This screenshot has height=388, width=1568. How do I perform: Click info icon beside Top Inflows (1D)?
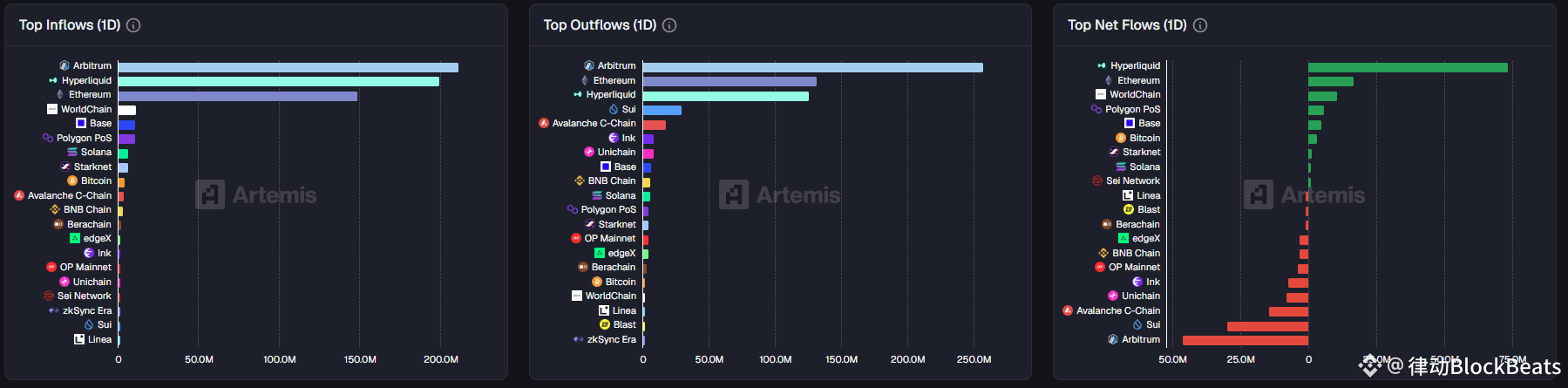click(x=133, y=25)
